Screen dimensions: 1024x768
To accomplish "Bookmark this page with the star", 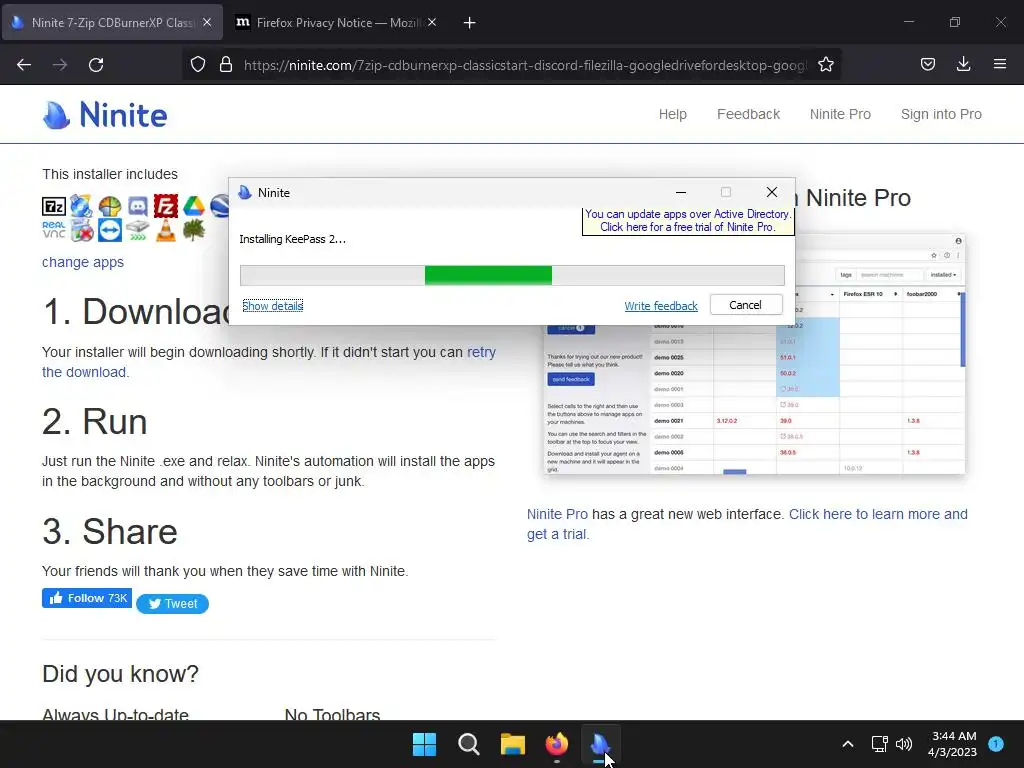I will tap(825, 65).
